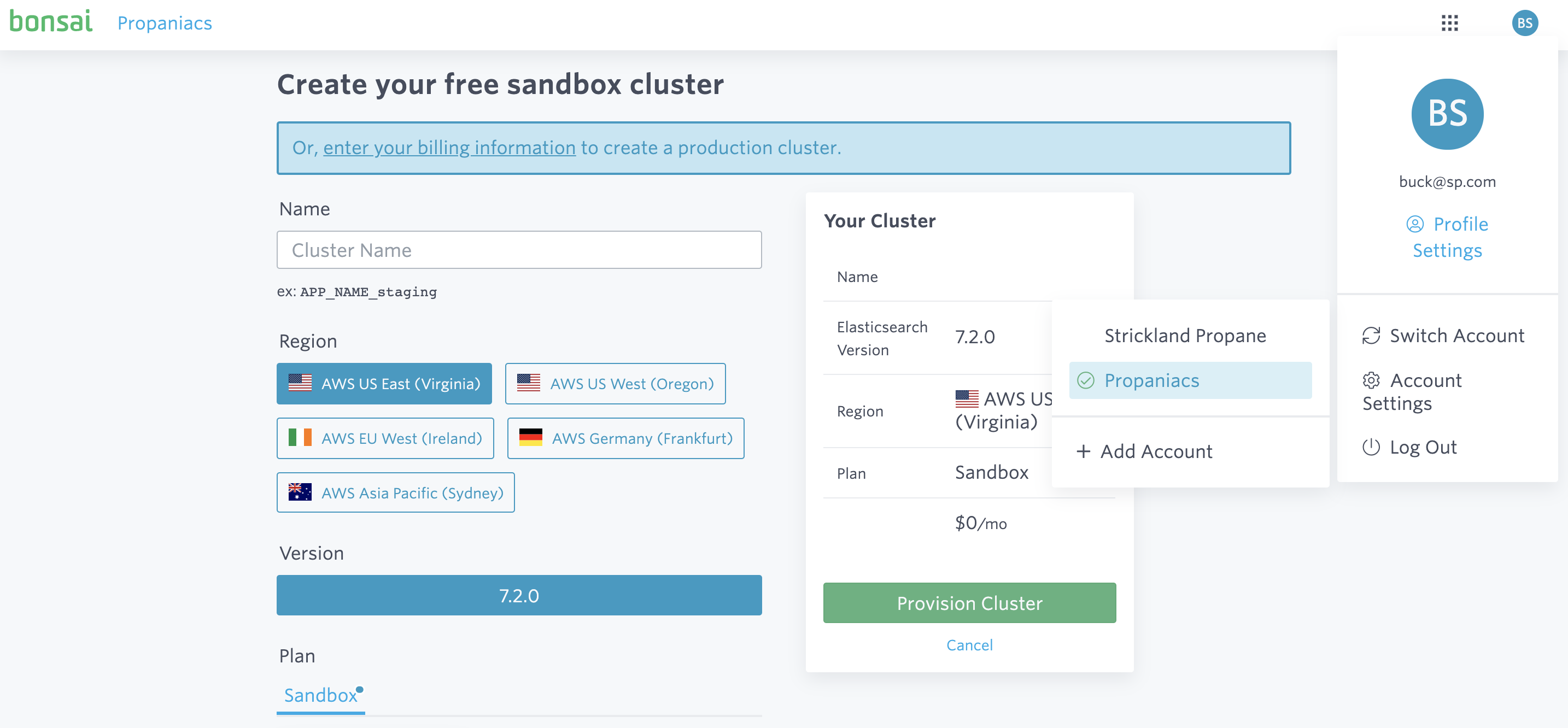Focus the Cluster Name input field
This screenshot has height=728, width=1568.
tap(519, 250)
